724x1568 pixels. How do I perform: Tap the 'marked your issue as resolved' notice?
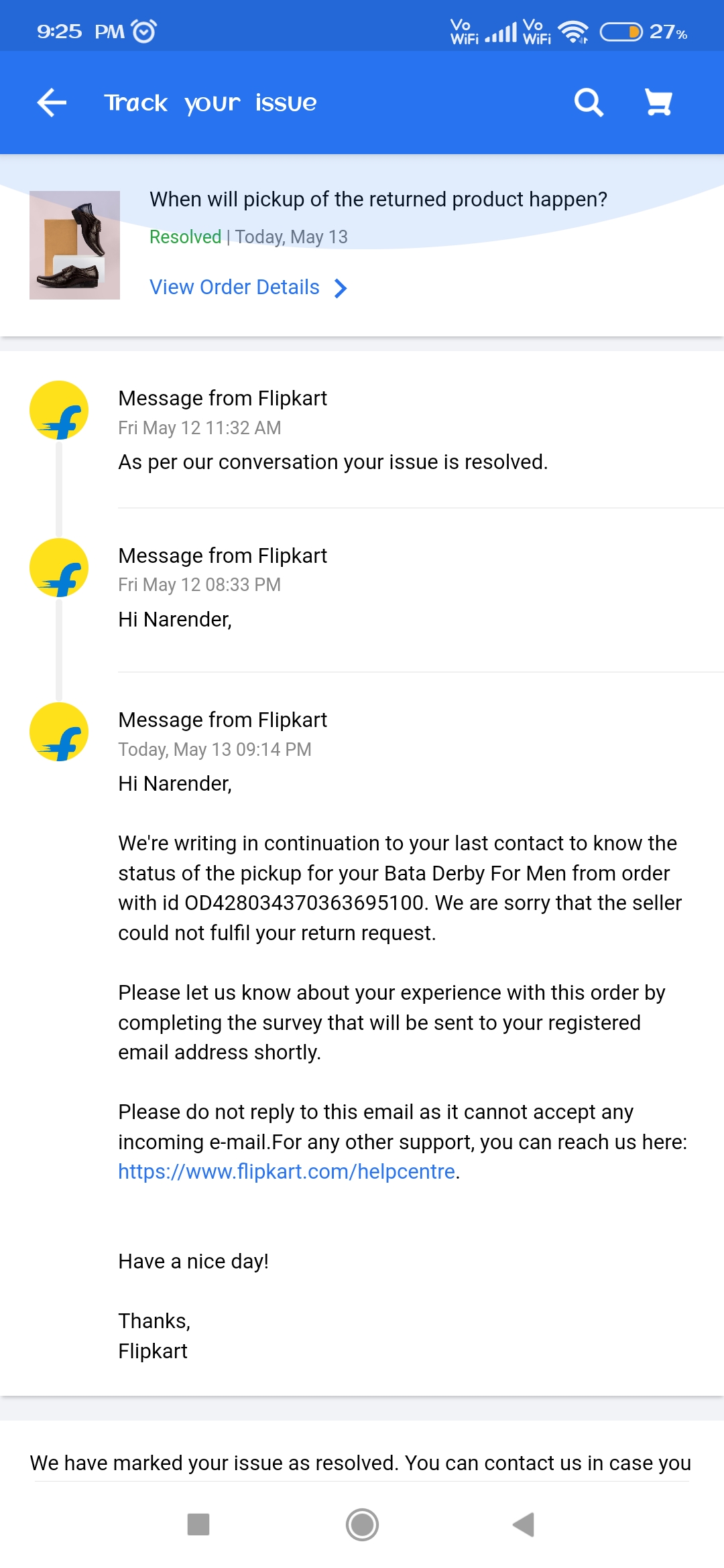tap(361, 1463)
